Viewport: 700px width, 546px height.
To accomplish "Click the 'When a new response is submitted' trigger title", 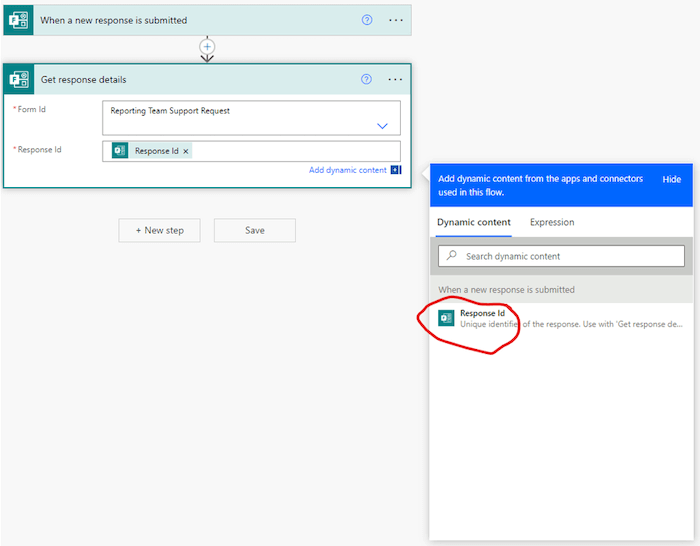I will coord(114,21).
